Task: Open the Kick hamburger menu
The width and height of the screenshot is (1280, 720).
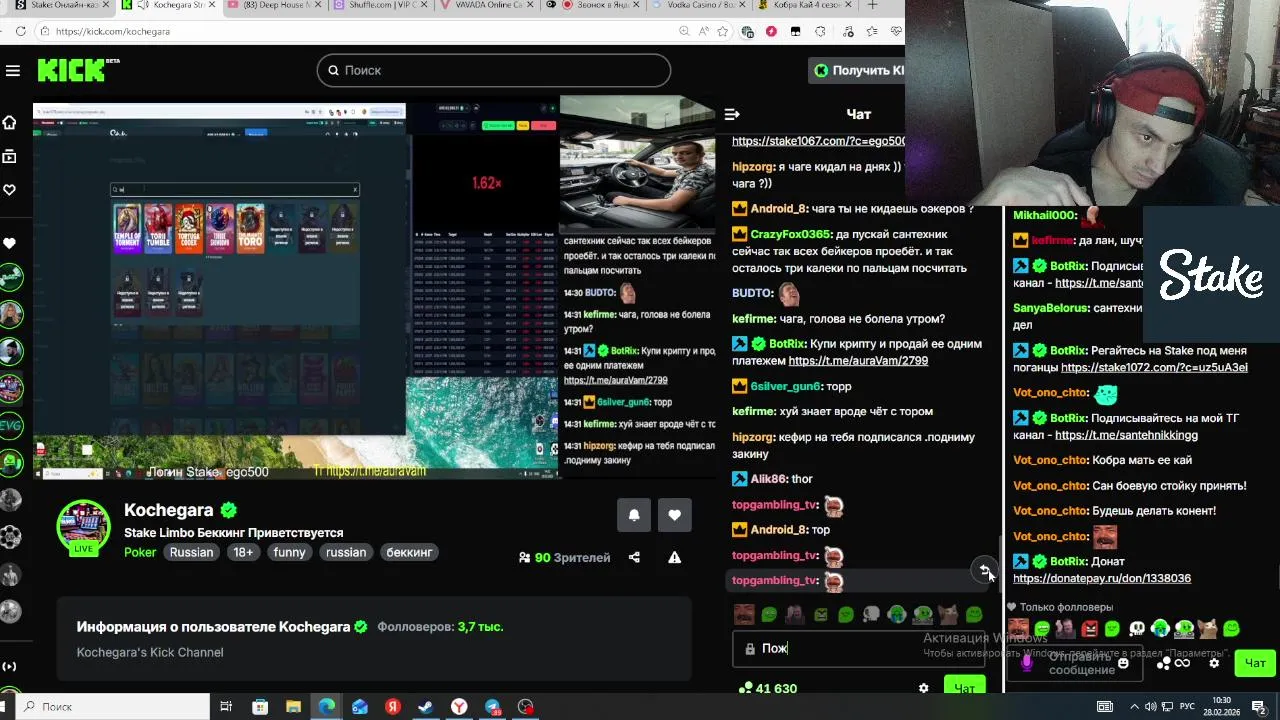Action: 12,70
